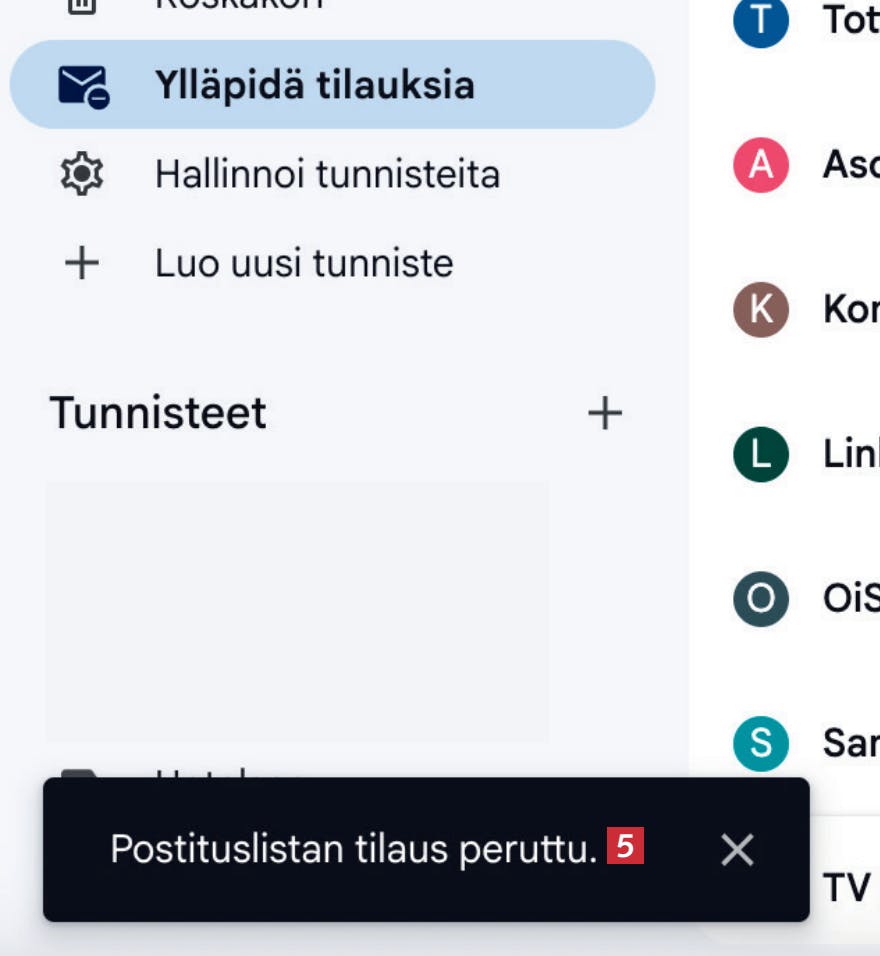Click the dark green L sender avatar

point(761,454)
